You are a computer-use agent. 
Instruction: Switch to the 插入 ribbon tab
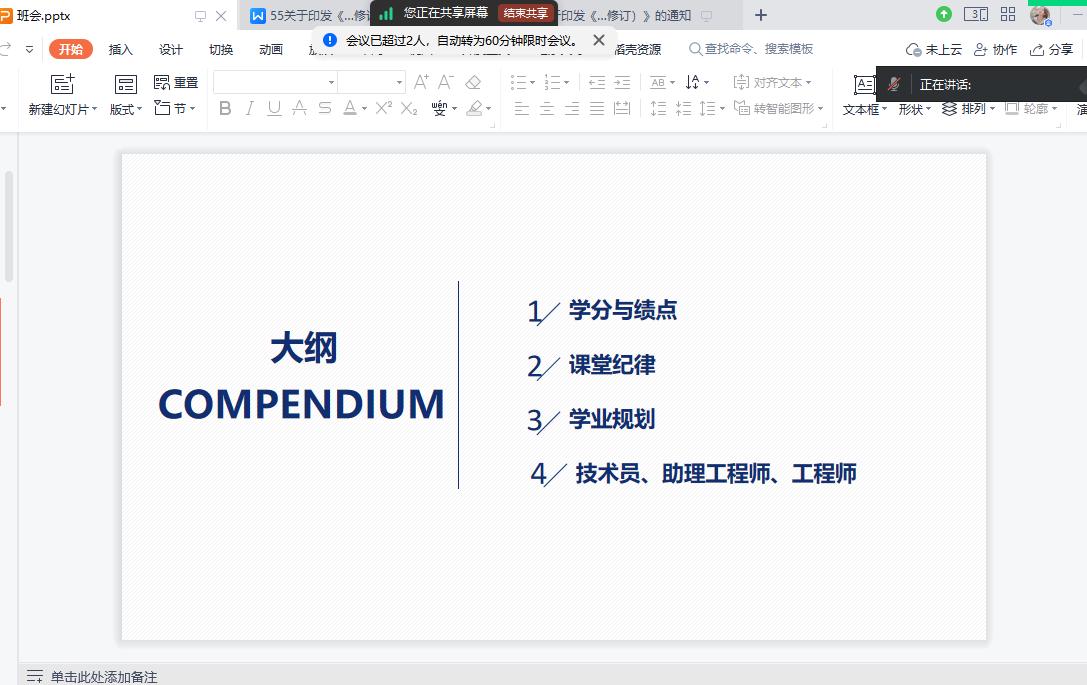[120, 48]
